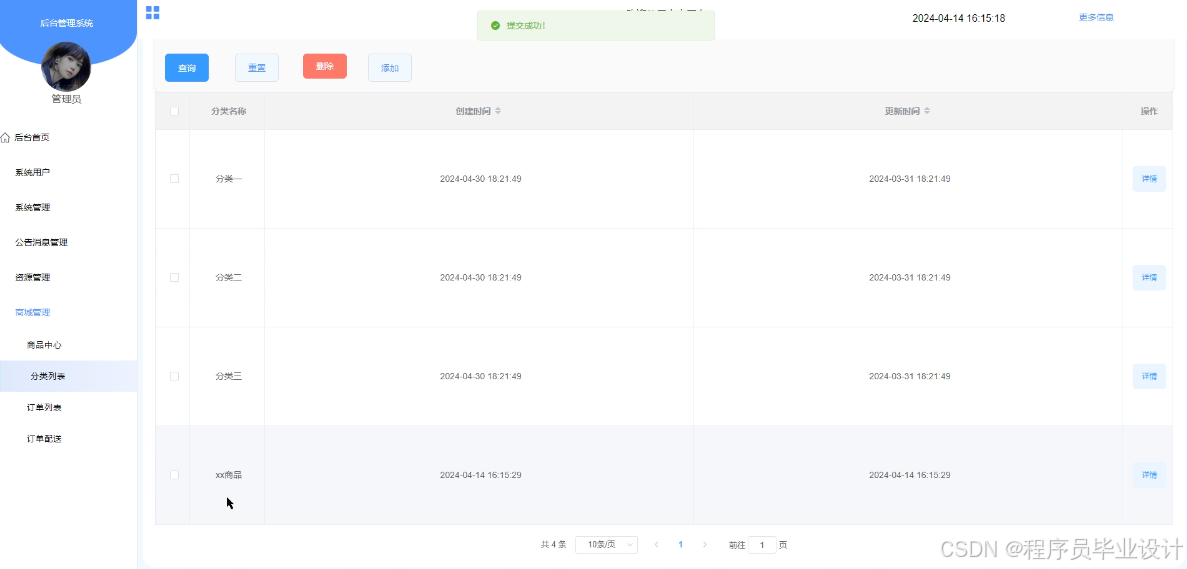1187x569 pixels.
Task: Click the 后台管理系统 title
Action: (67, 23)
